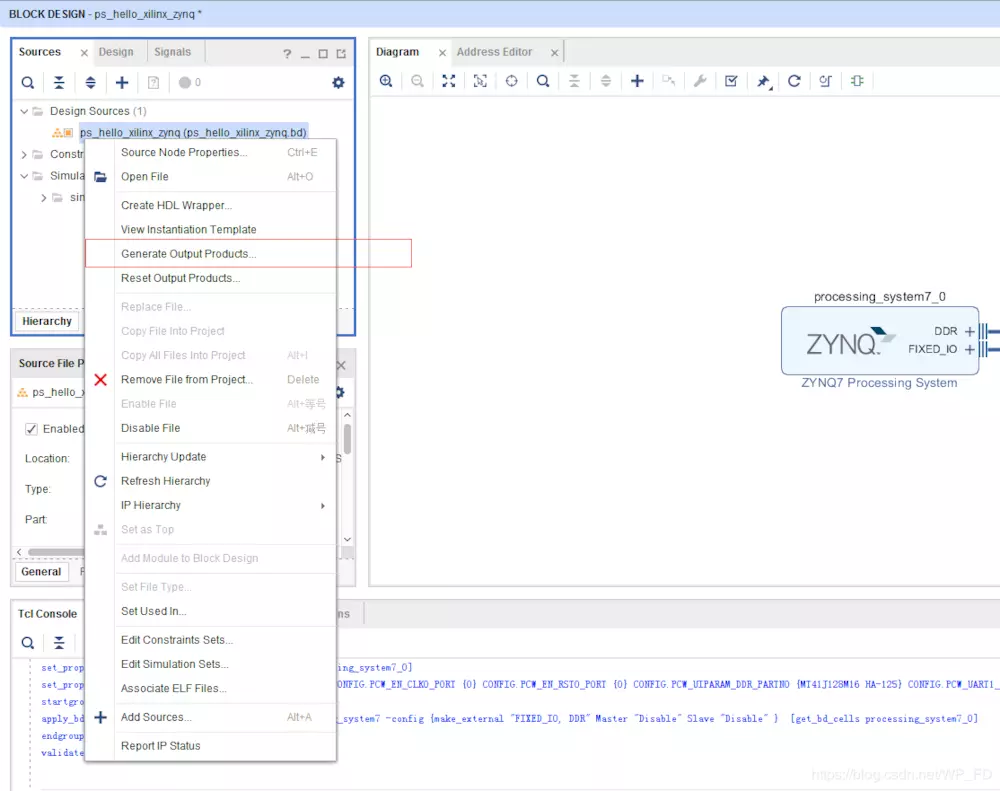Click expand all icon in Sources toolbar
The width and height of the screenshot is (1000, 791).
click(x=91, y=82)
